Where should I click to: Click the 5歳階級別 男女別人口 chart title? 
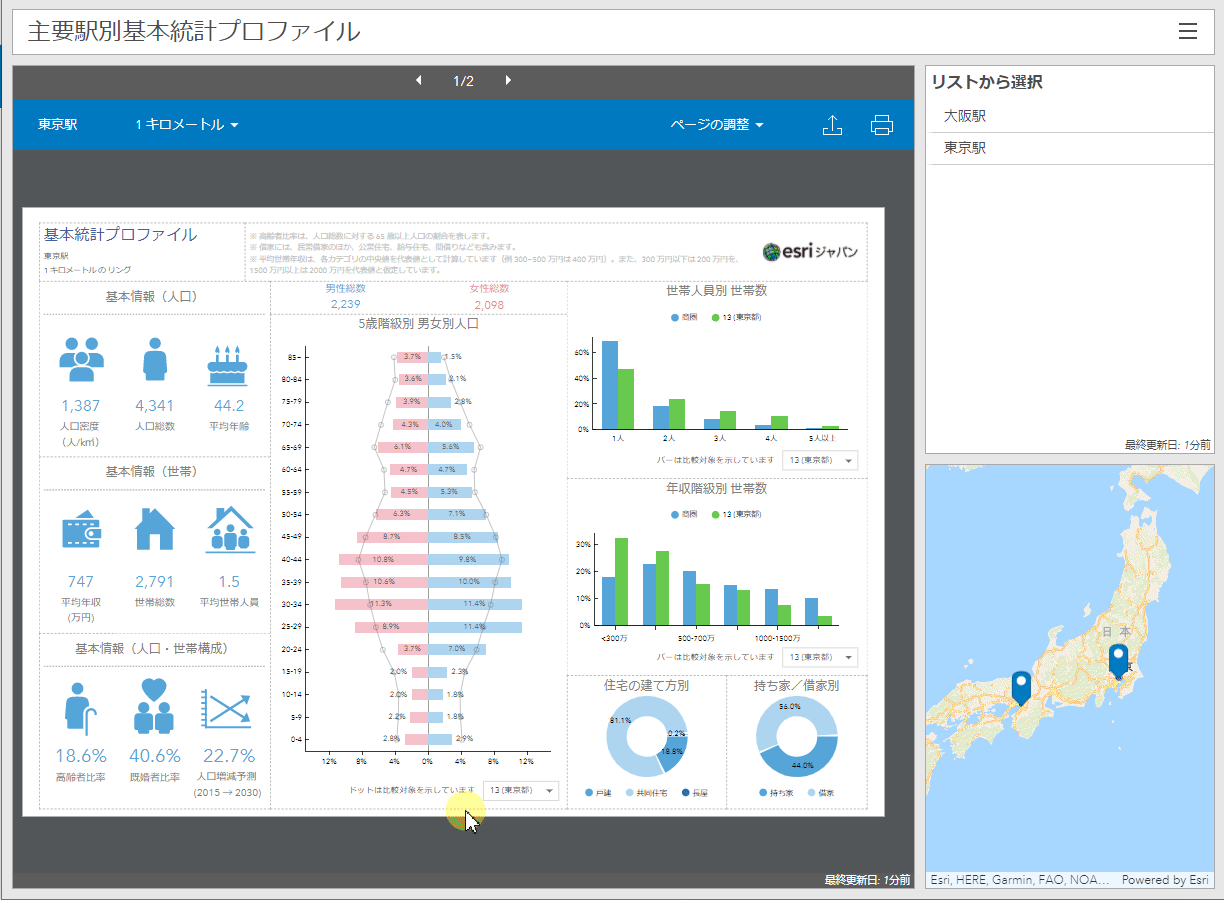(418, 324)
